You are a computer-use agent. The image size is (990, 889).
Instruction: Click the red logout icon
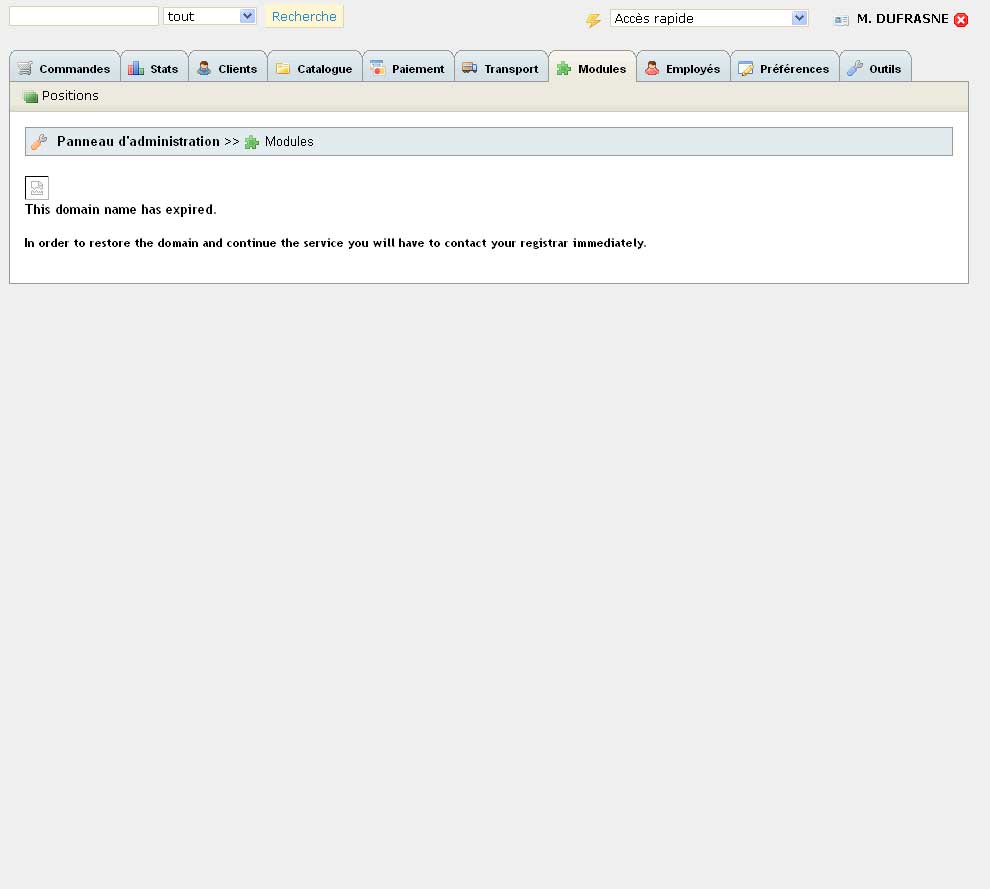[x=961, y=20]
